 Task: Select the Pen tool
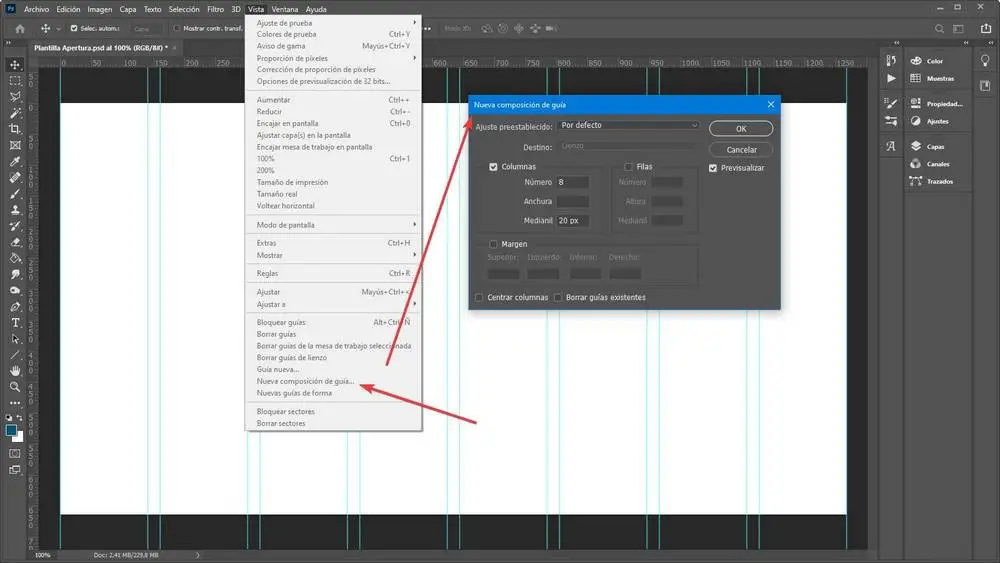(x=15, y=307)
